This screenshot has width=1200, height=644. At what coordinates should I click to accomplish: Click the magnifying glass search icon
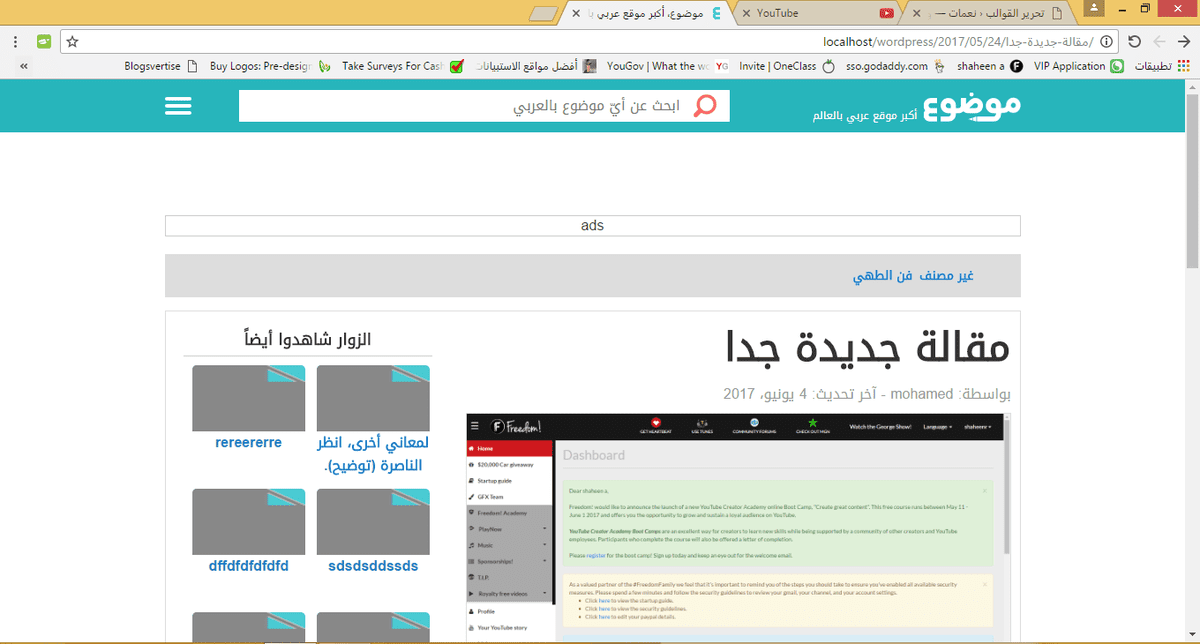[x=706, y=106]
